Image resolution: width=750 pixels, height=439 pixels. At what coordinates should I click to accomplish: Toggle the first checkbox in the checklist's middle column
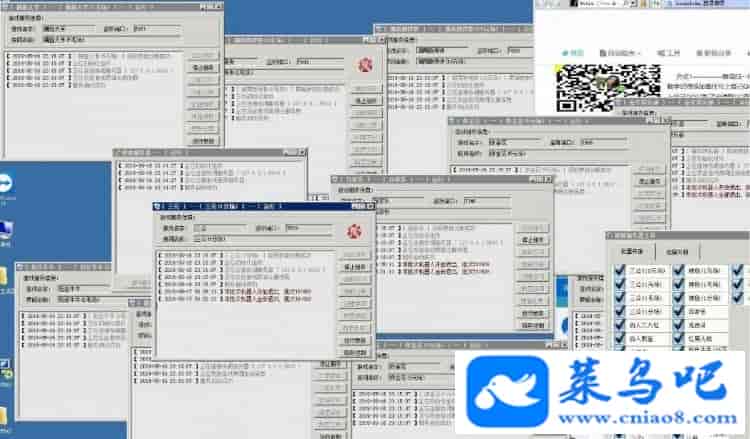(678, 270)
